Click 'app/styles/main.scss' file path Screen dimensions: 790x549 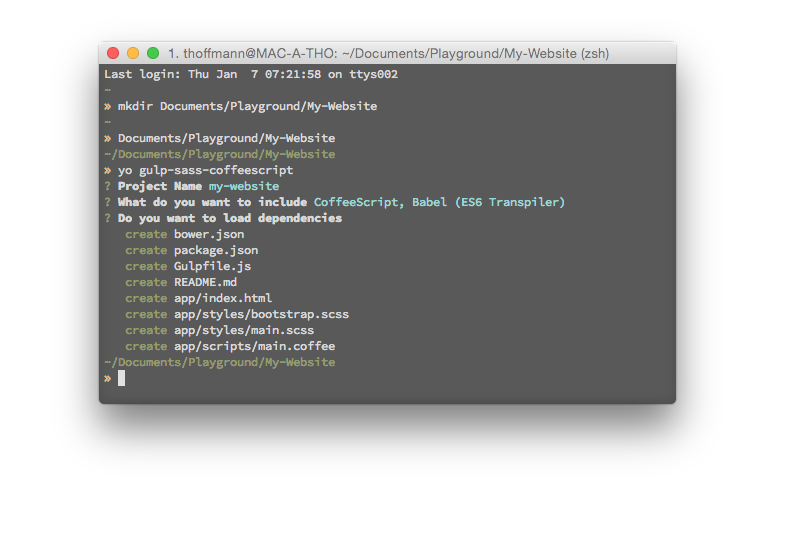[244, 330]
